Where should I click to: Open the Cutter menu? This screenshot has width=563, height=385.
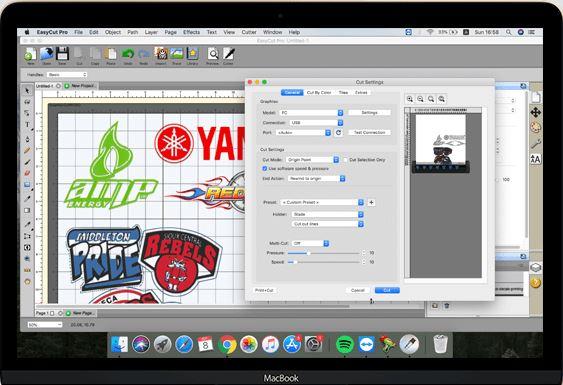click(249, 32)
